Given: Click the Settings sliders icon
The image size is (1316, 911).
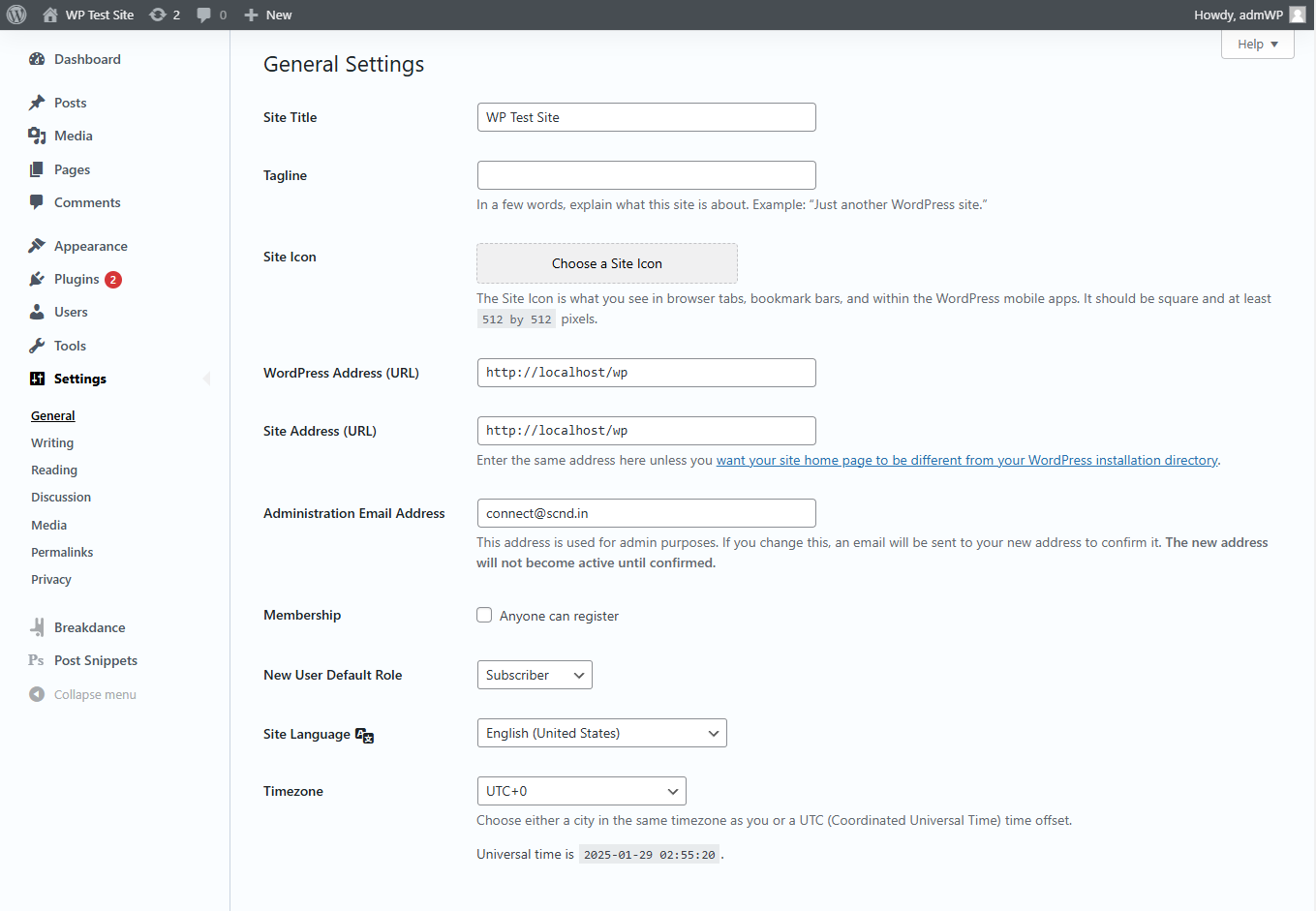Looking at the screenshot, I should coord(37,379).
